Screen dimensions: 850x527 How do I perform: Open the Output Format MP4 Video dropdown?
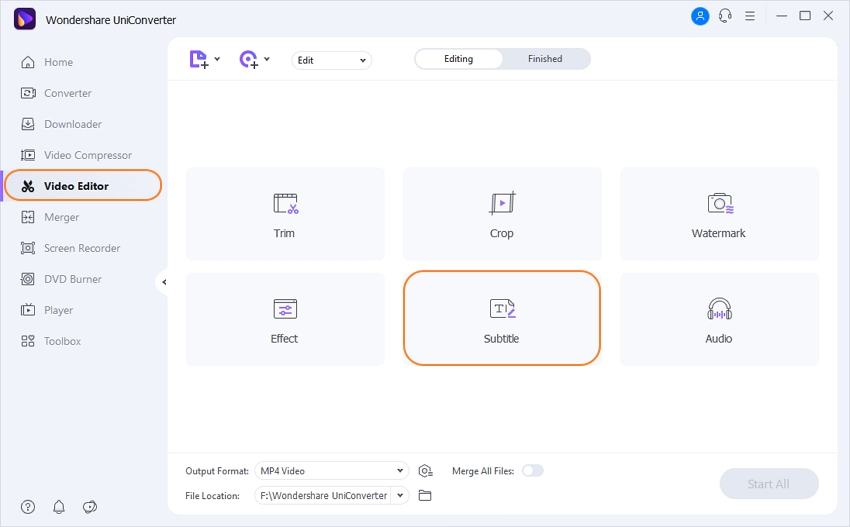pos(331,471)
